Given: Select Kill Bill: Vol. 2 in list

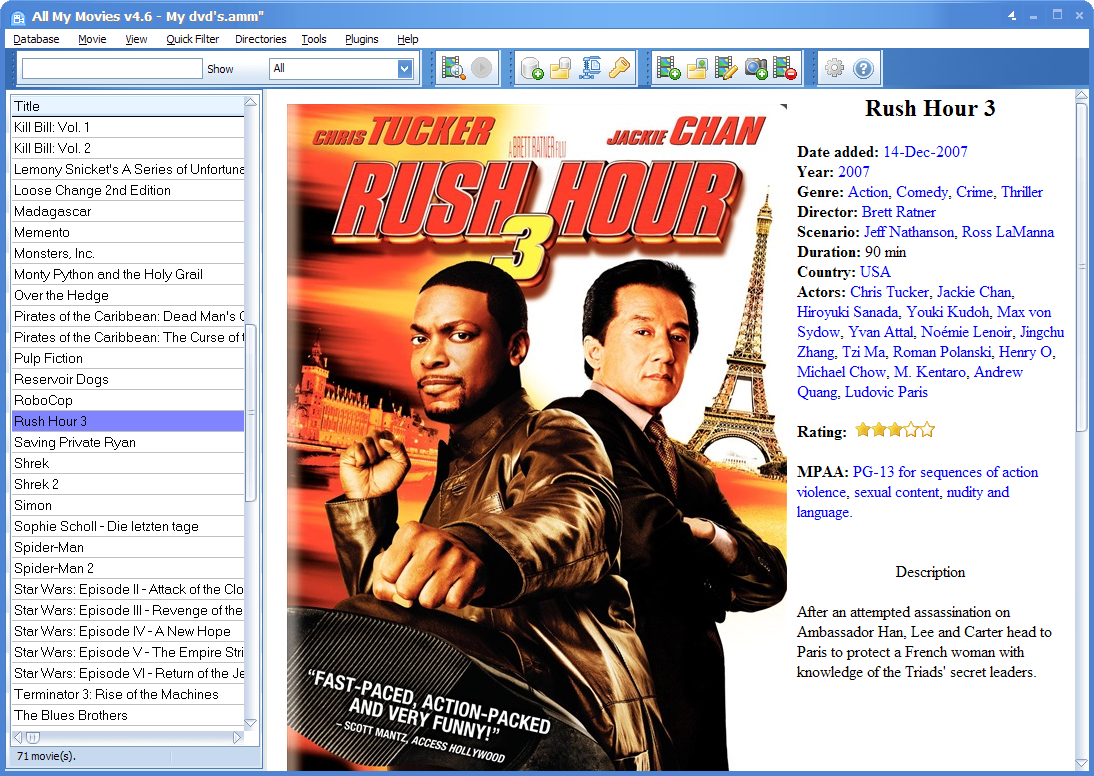Looking at the screenshot, I should click(x=128, y=148).
